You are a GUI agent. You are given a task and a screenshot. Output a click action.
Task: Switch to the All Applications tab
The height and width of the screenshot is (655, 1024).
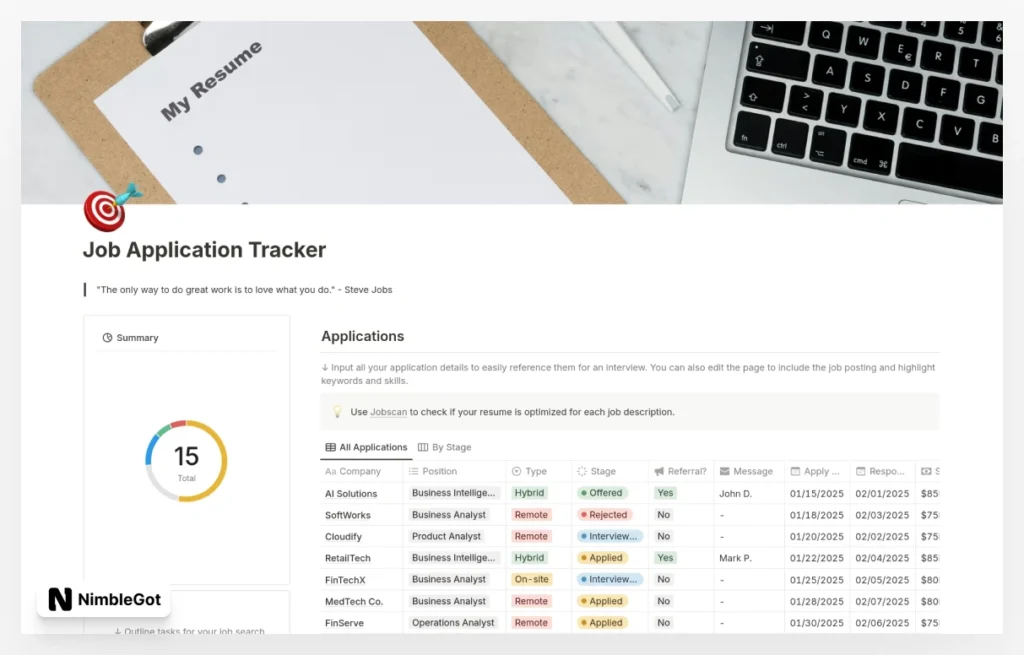pos(366,447)
